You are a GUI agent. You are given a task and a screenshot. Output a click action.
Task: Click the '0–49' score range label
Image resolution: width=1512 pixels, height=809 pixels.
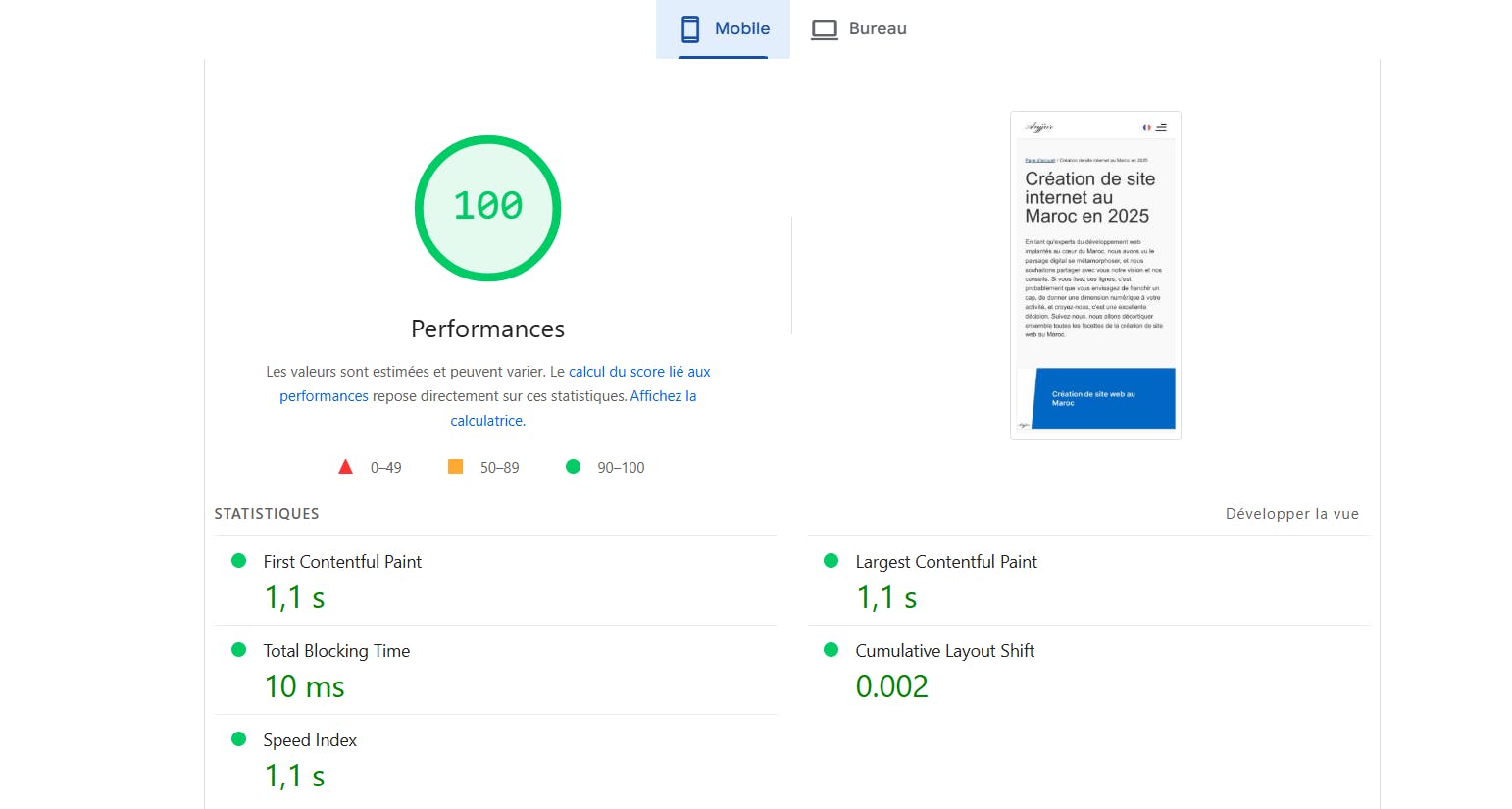[386, 468]
